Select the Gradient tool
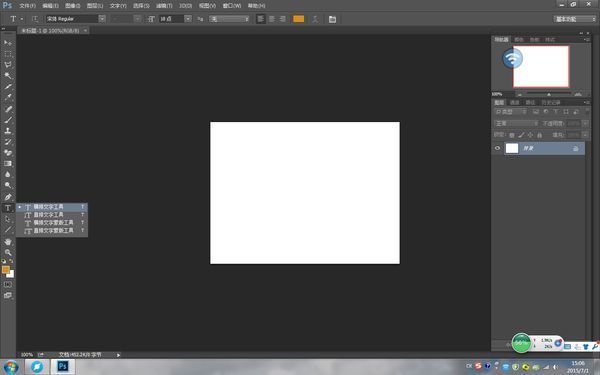 coord(8,163)
